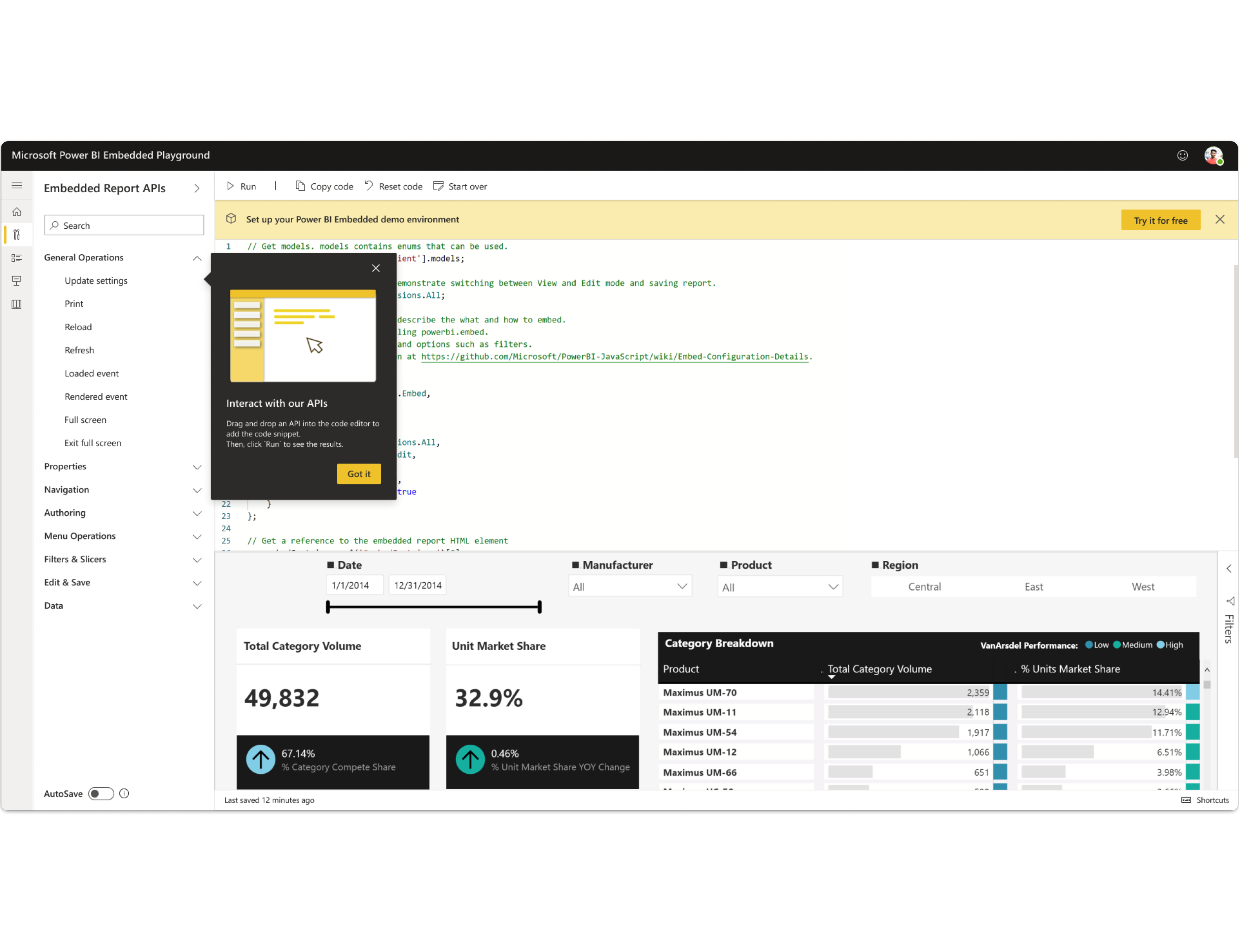Close the yellow demo environment banner

pyautogui.click(x=1220, y=219)
